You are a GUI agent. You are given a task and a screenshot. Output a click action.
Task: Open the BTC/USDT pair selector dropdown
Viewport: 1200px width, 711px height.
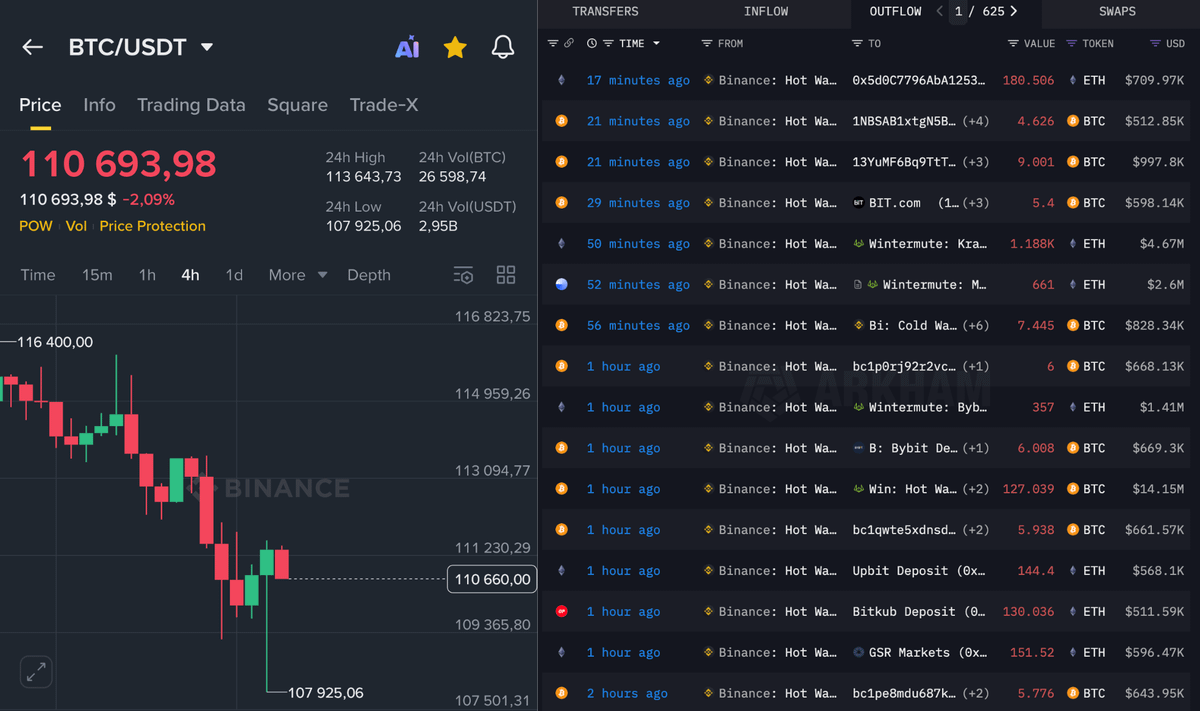coord(207,47)
